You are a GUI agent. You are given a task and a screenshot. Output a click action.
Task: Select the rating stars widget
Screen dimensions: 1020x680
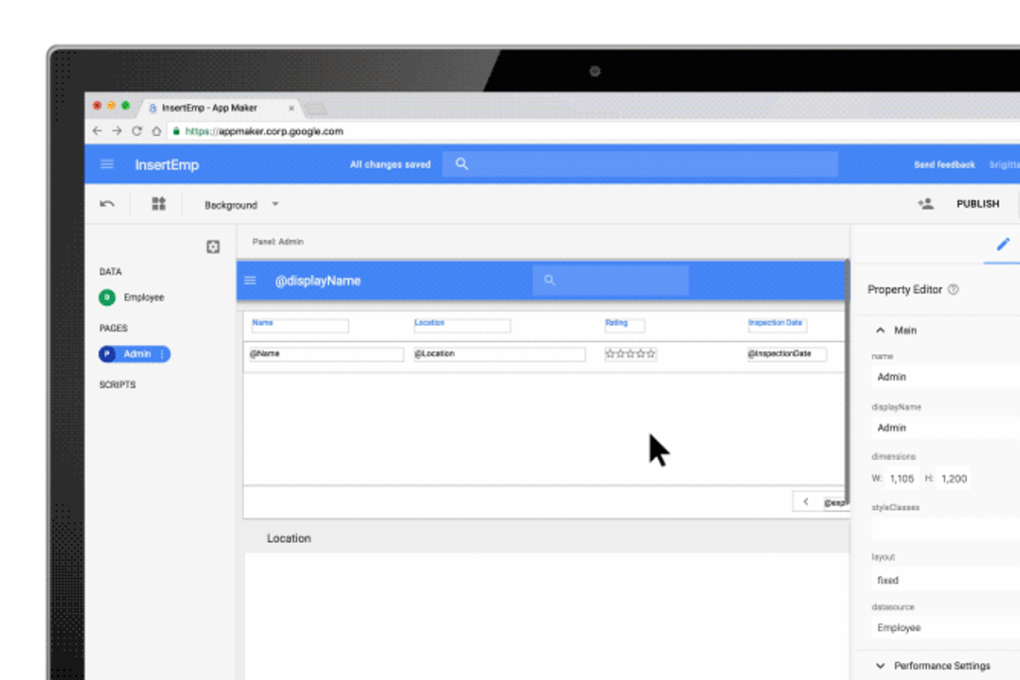click(630, 354)
